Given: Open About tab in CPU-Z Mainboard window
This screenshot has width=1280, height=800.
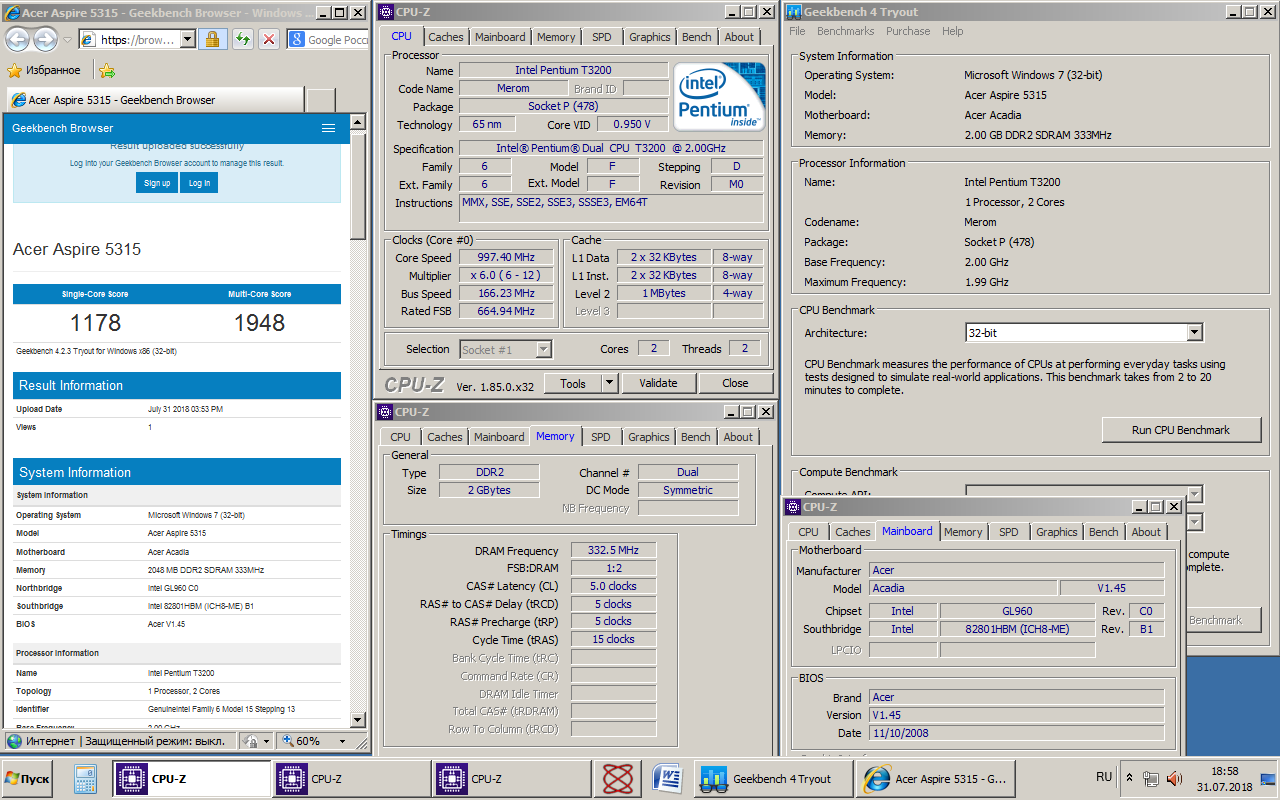Looking at the screenshot, I should click(1146, 532).
